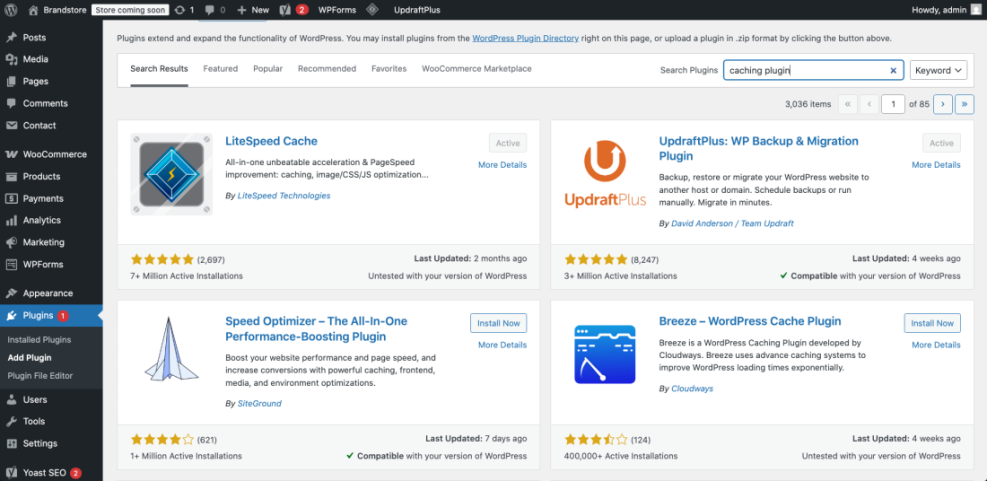Install Breeze WordPress Cache Plugin now
This screenshot has height=481, width=987.
pos(932,323)
